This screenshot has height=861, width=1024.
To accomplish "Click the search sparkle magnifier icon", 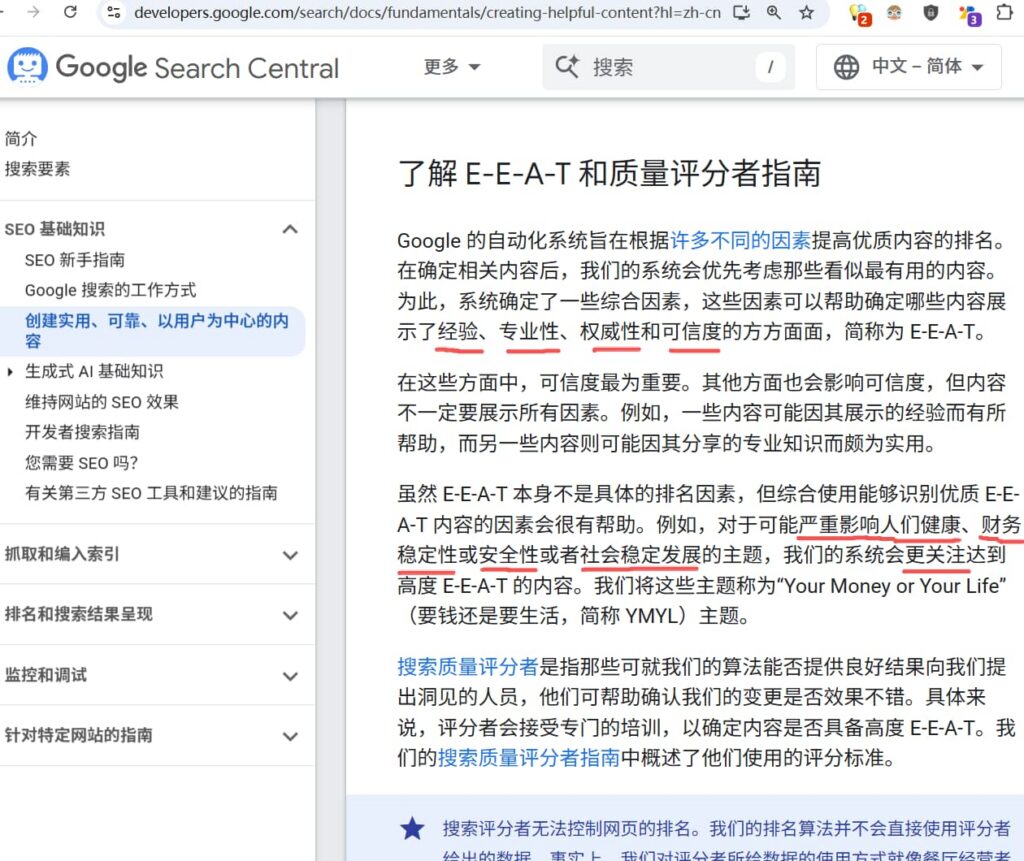I will point(567,67).
